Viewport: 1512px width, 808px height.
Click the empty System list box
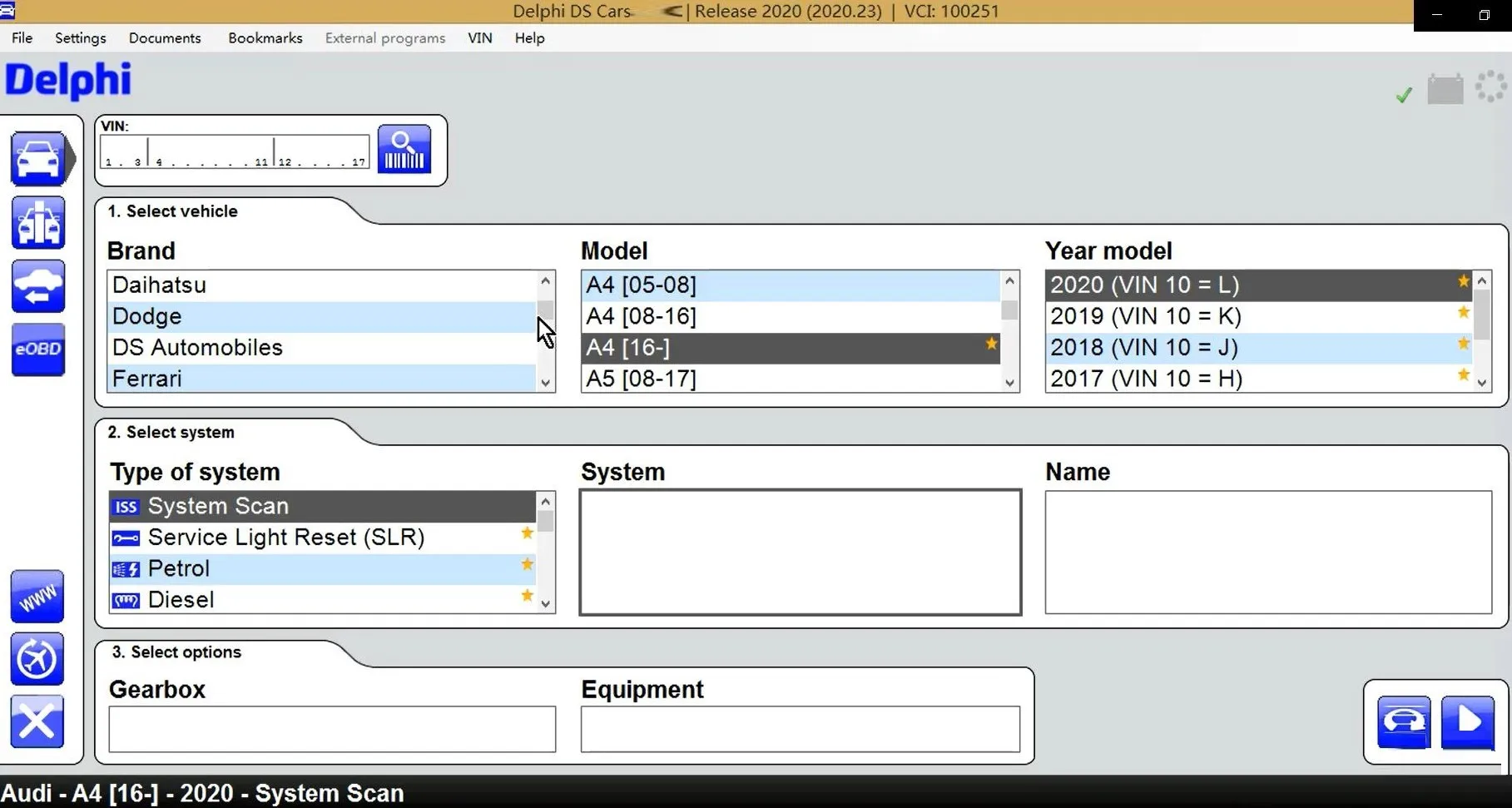coord(801,553)
